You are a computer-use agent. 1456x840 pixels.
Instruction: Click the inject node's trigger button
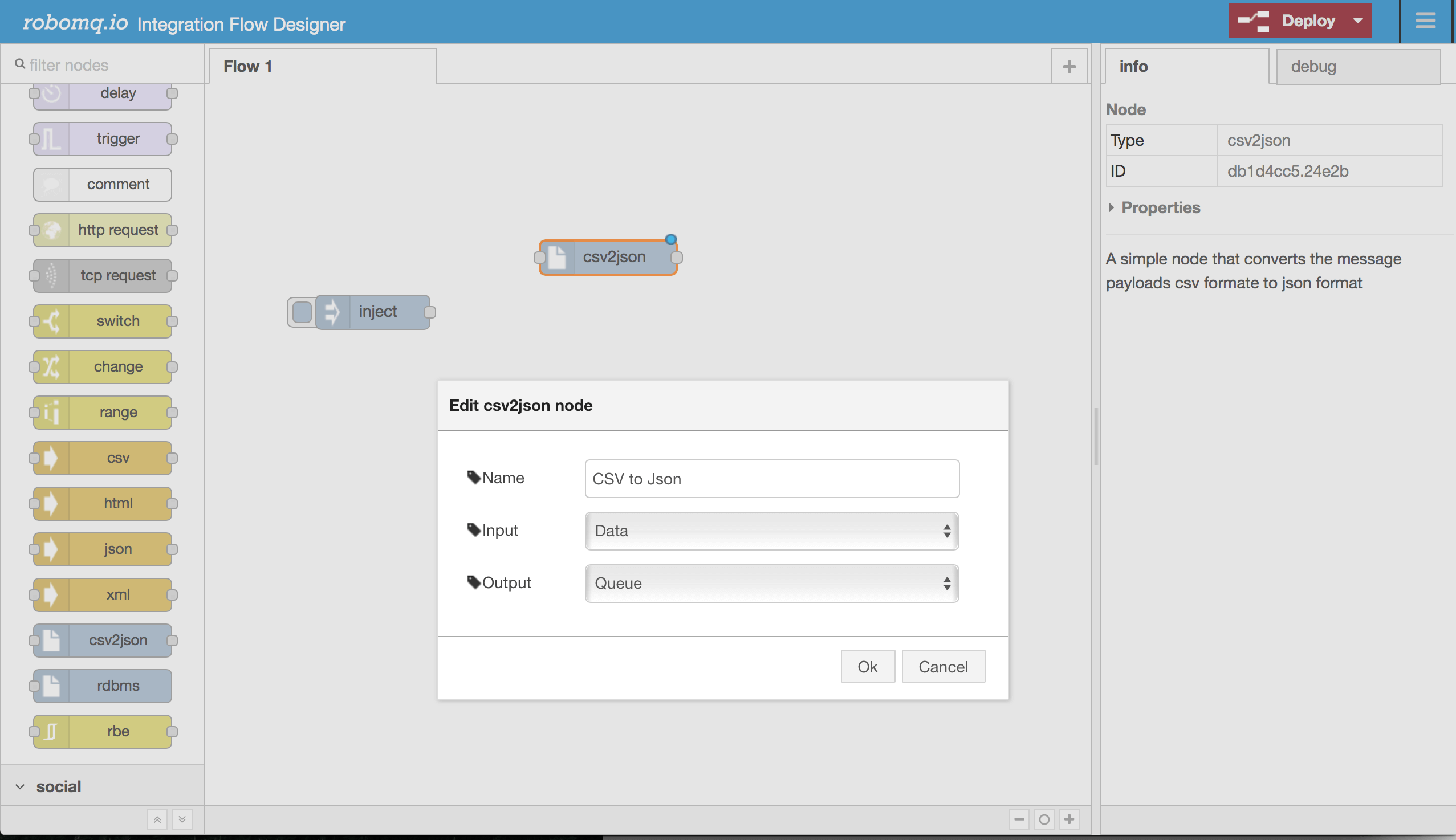point(302,312)
